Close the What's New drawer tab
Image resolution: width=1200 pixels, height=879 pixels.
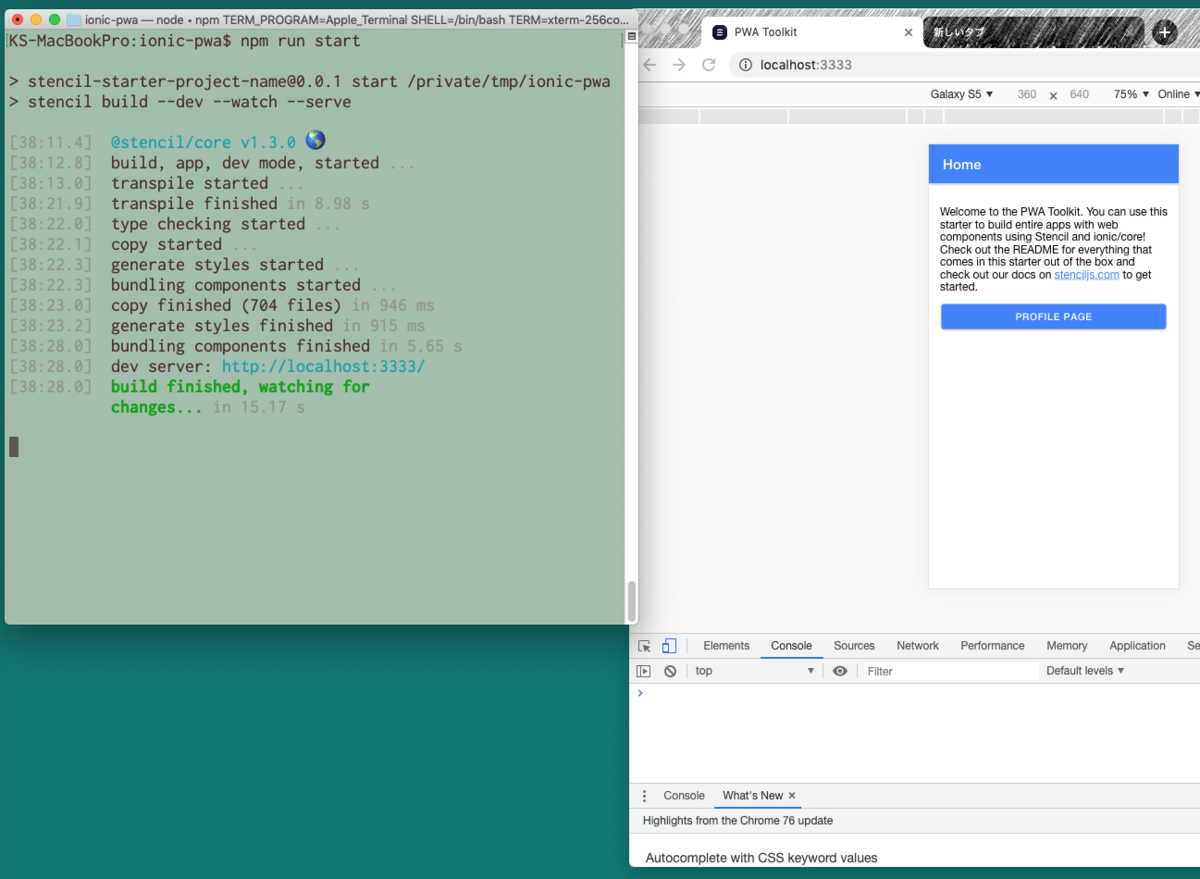point(792,796)
